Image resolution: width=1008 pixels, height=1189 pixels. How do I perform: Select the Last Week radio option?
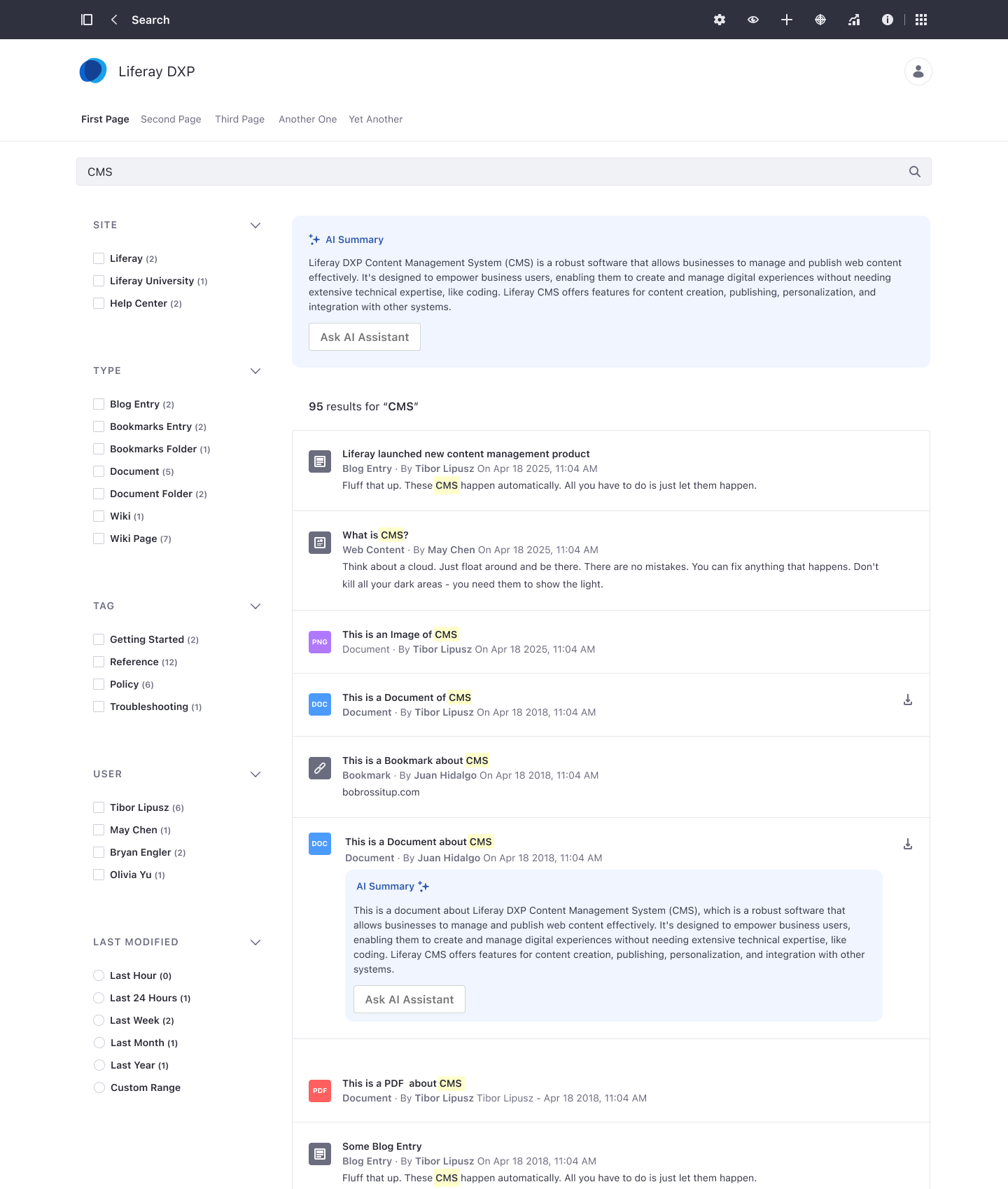point(99,1020)
